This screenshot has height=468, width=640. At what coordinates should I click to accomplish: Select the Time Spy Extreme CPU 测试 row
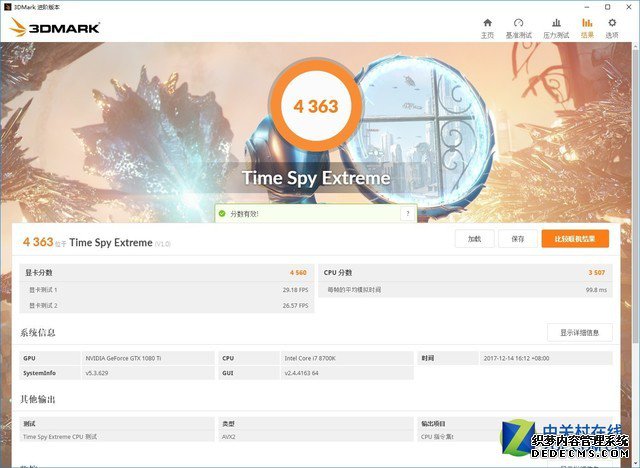(x=117, y=437)
